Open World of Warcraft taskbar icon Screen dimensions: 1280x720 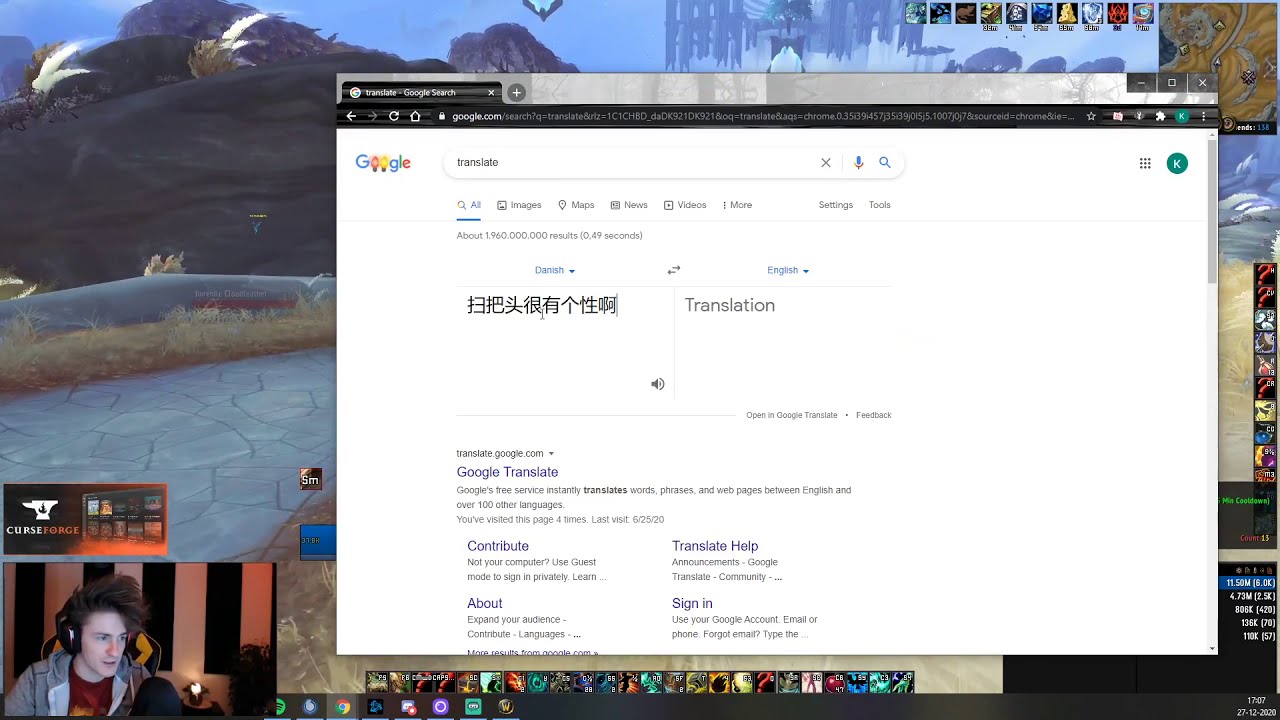click(x=505, y=707)
